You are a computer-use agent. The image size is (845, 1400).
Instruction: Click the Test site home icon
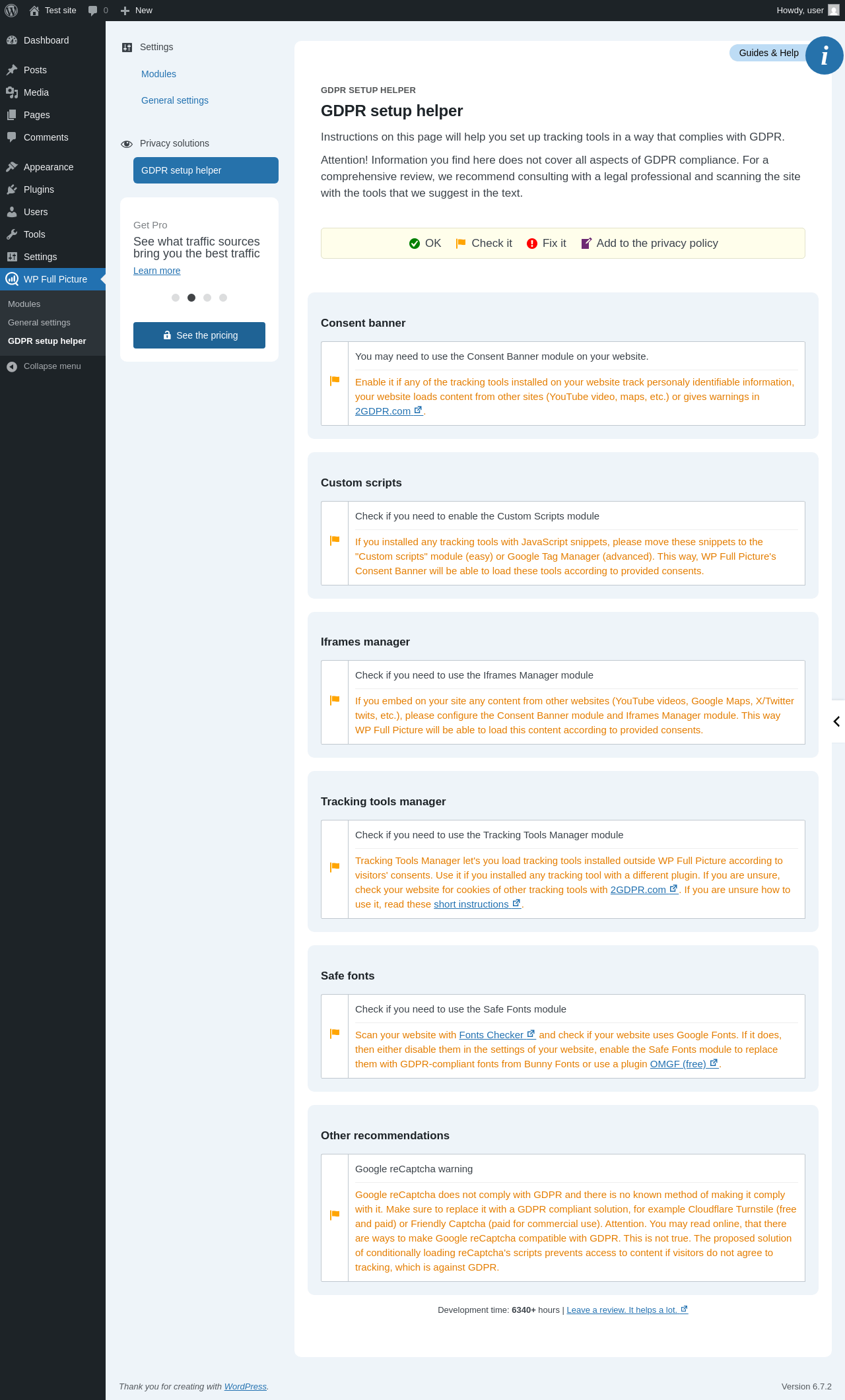(x=34, y=11)
